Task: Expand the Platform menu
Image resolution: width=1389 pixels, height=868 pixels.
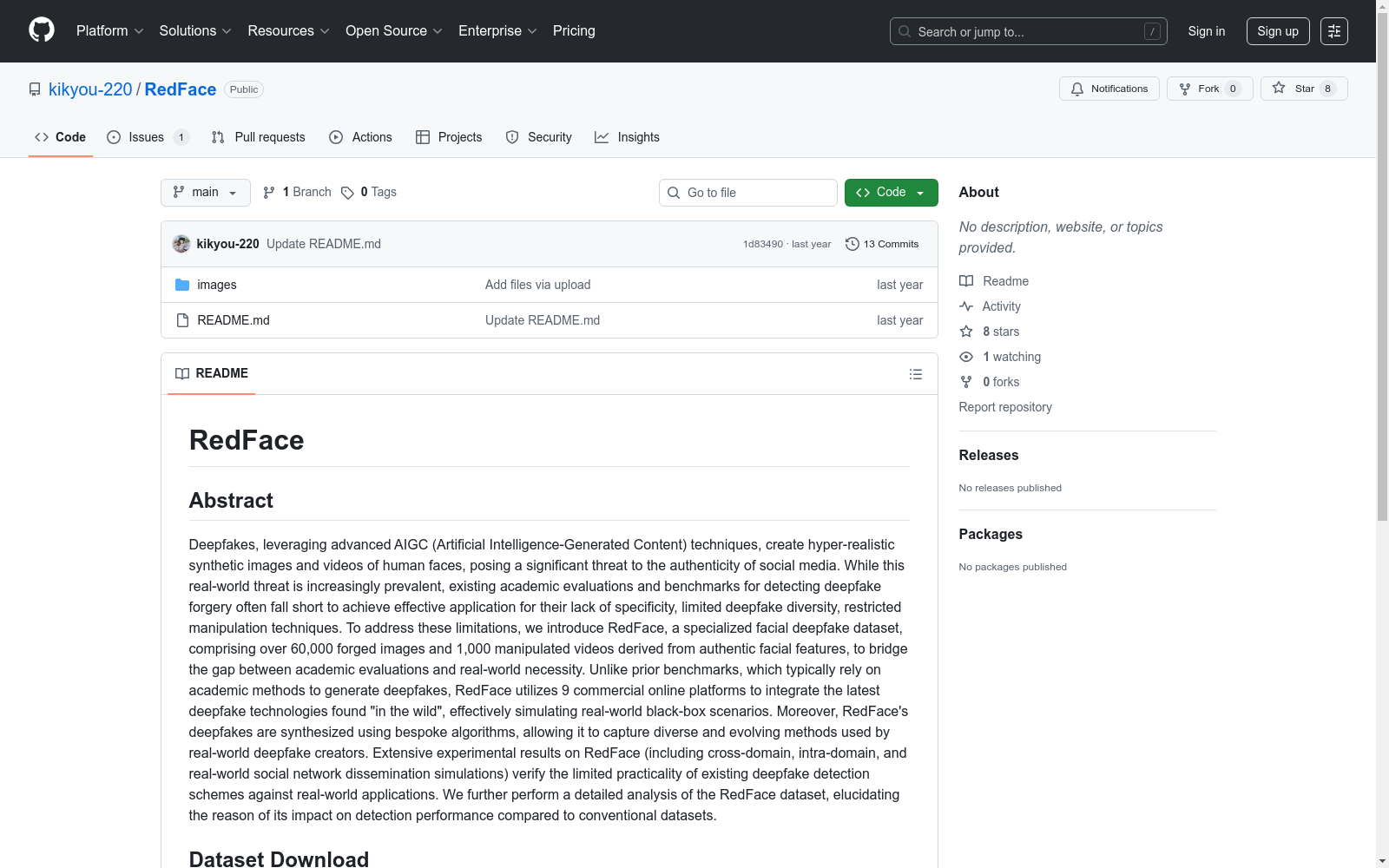Action: click(x=109, y=30)
